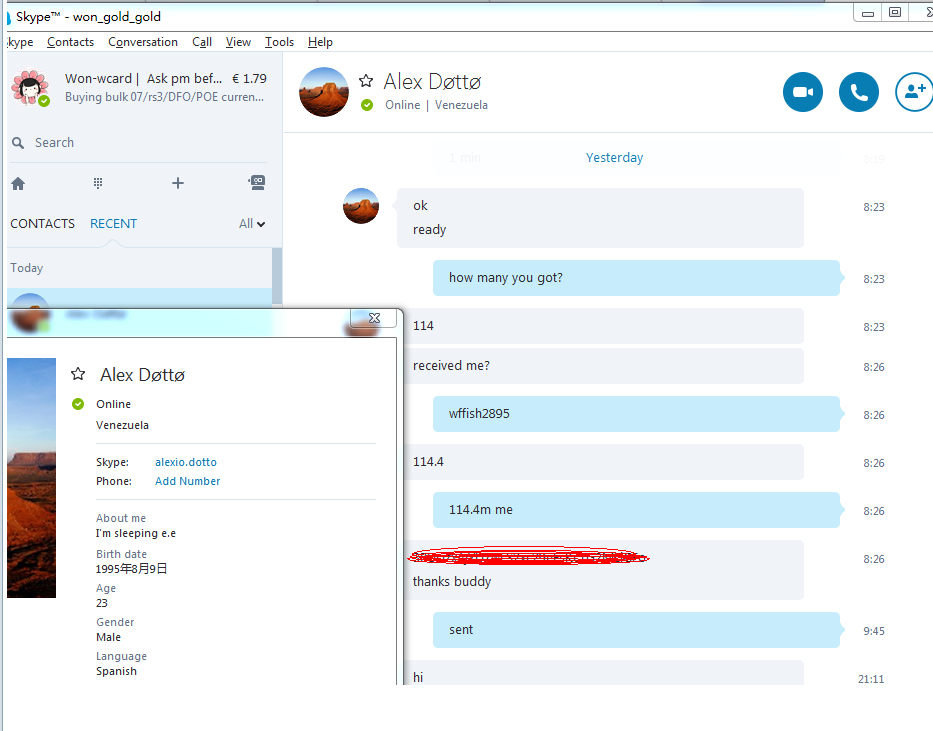Click the 'I'm sleeping e.e' about text
Screen dimensions: 933x731
[136, 534]
